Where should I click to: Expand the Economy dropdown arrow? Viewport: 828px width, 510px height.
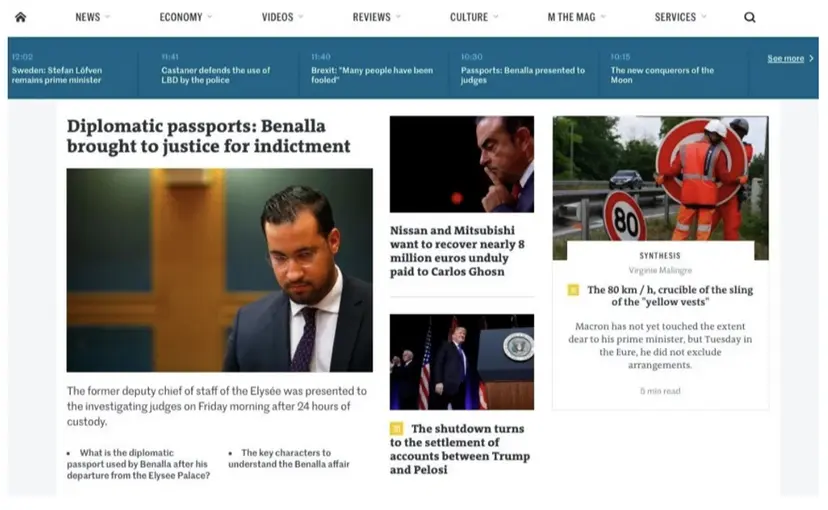coord(210,17)
